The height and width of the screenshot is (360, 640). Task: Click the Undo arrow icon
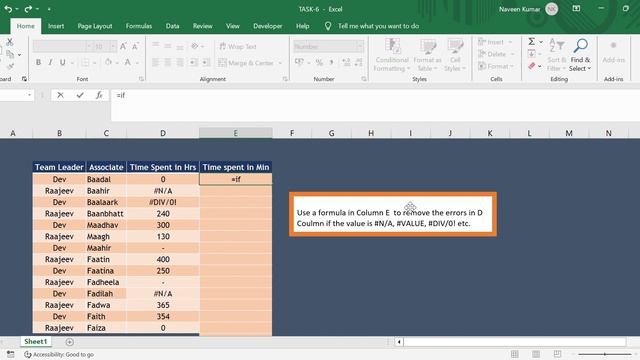pos(8,9)
